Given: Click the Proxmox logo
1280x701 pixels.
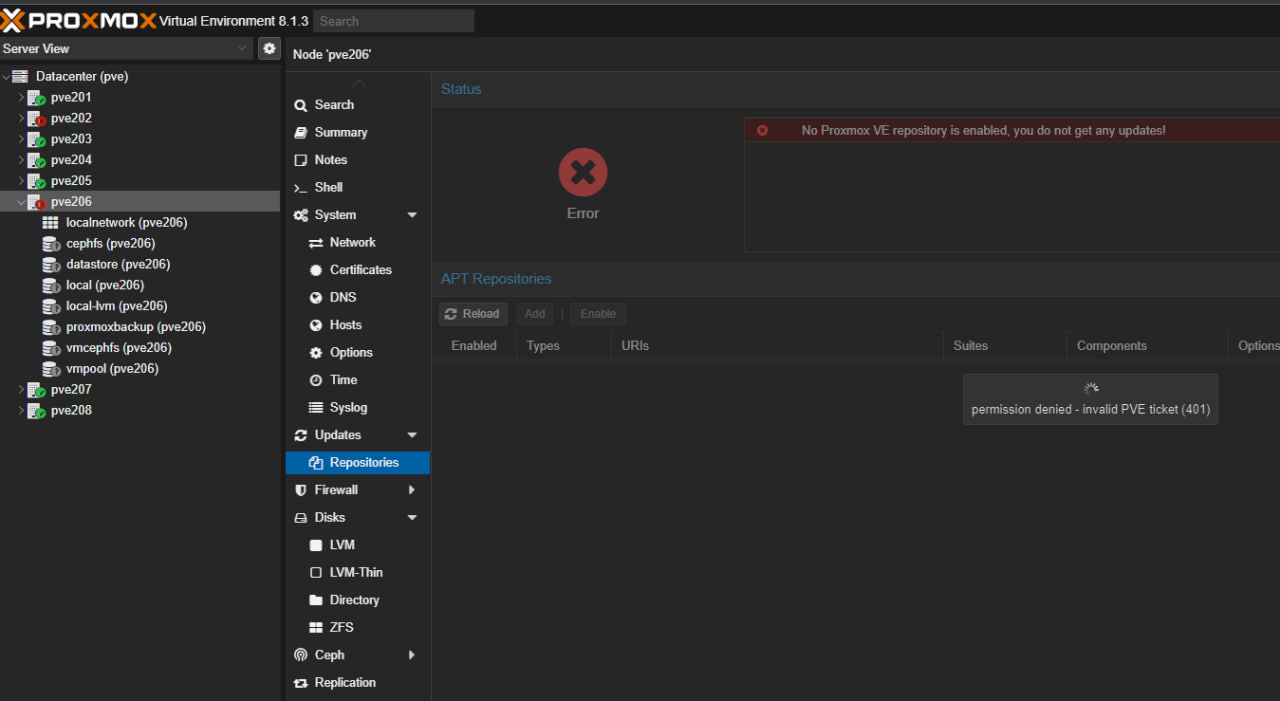Looking at the screenshot, I should 78,20.
